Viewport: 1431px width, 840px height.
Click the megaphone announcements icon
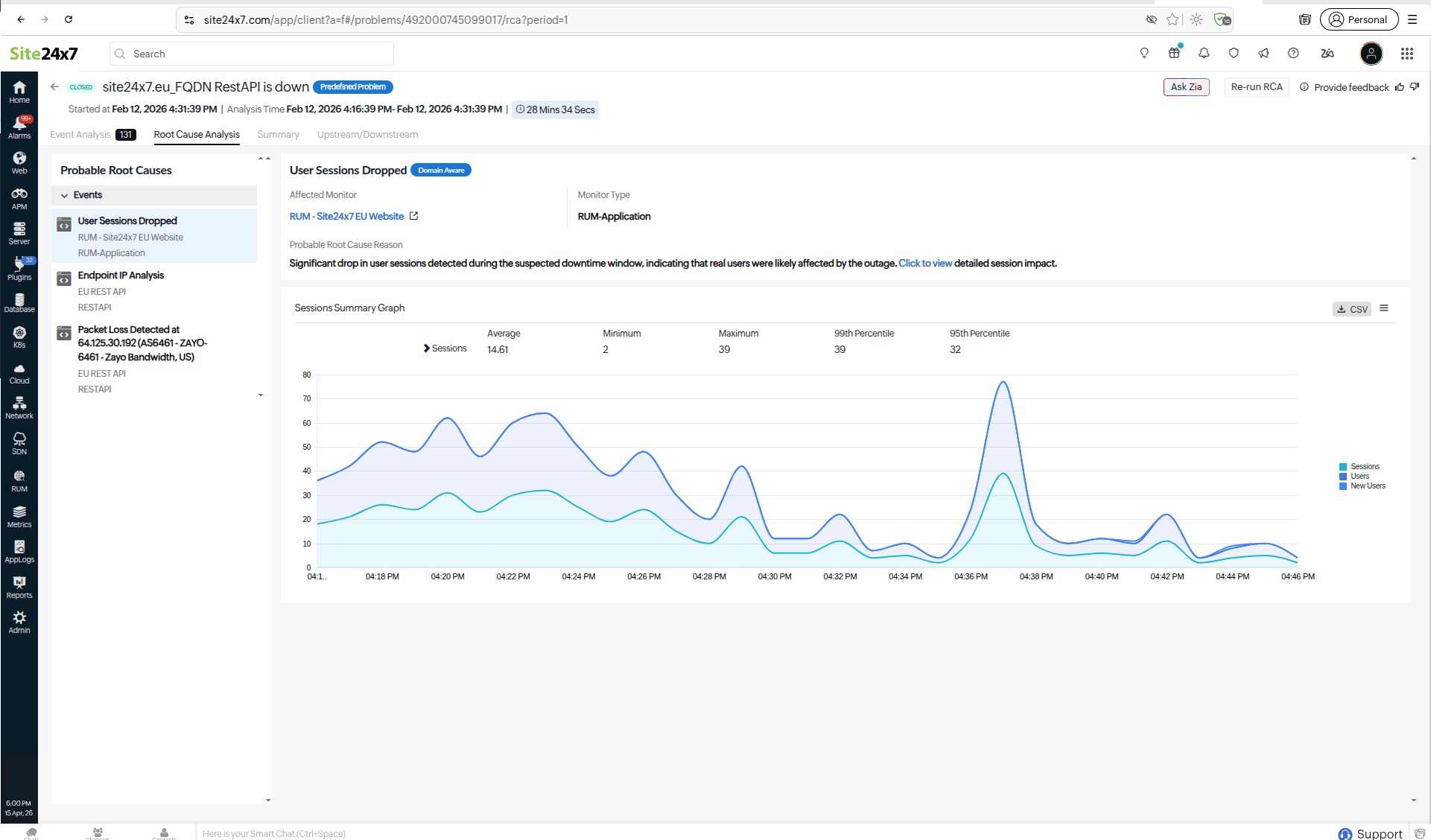point(1263,53)
